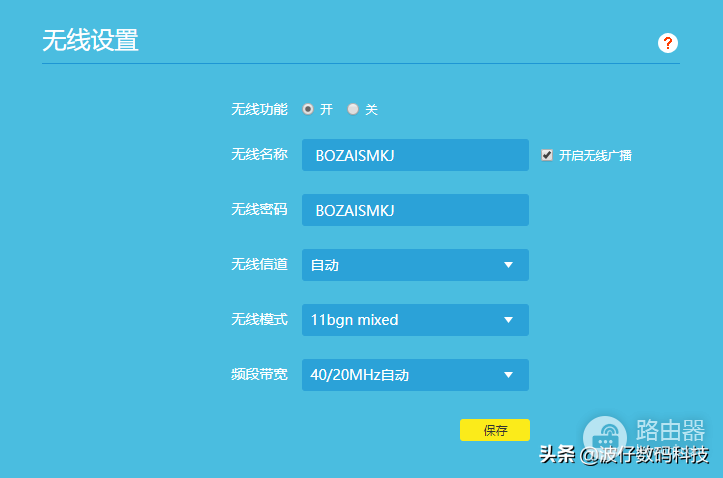Focus the 无线密码 input field
This screenshot has height=478, width=723.
coord(415,210)
